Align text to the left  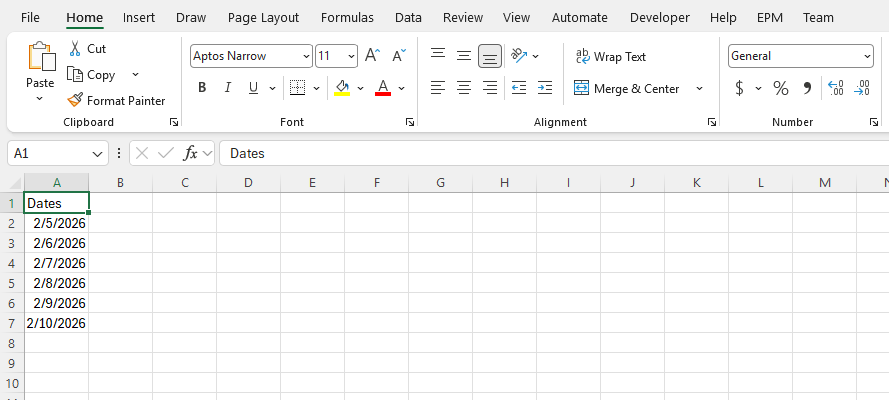437,88
